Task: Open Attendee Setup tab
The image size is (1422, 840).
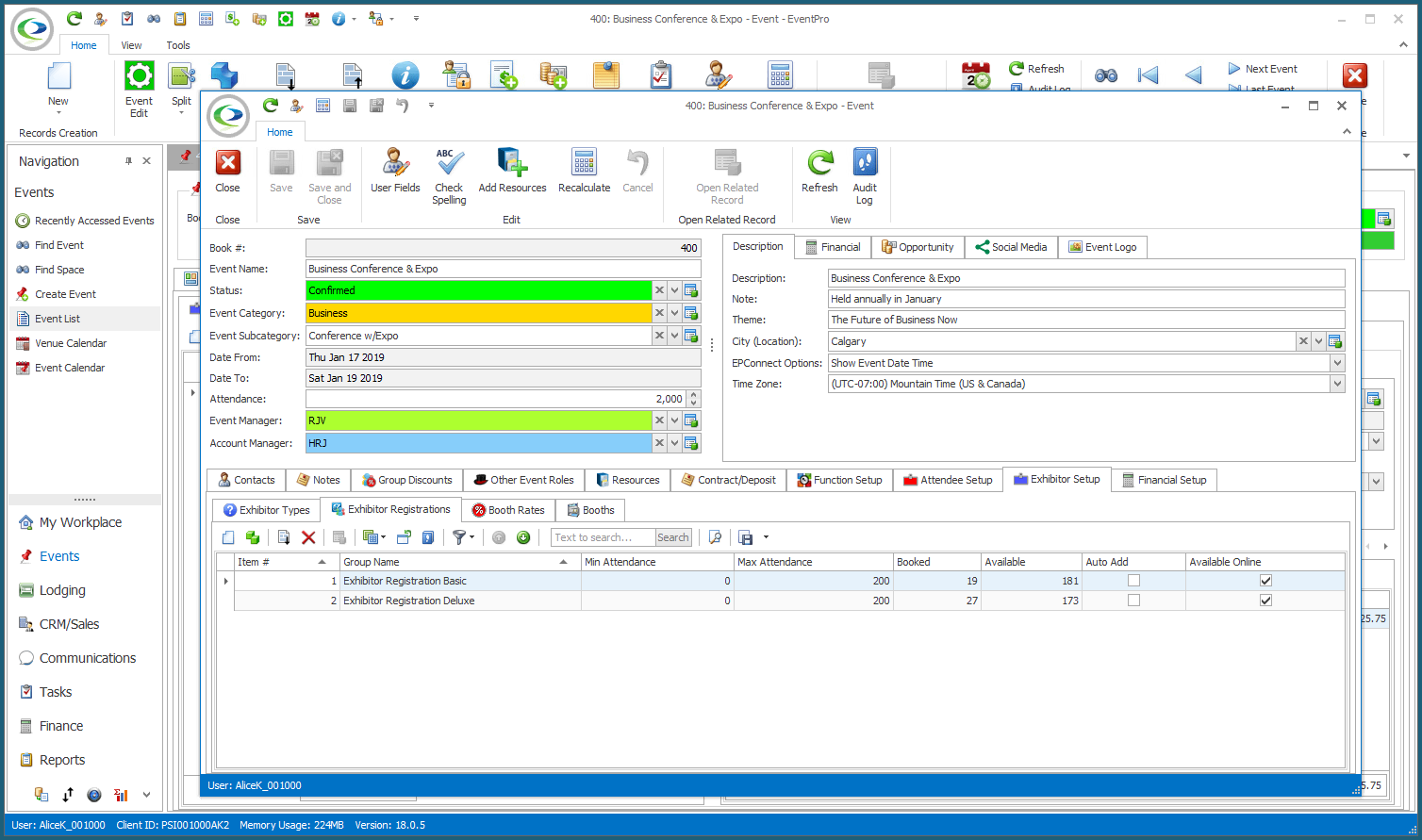Action: [948, 480]
